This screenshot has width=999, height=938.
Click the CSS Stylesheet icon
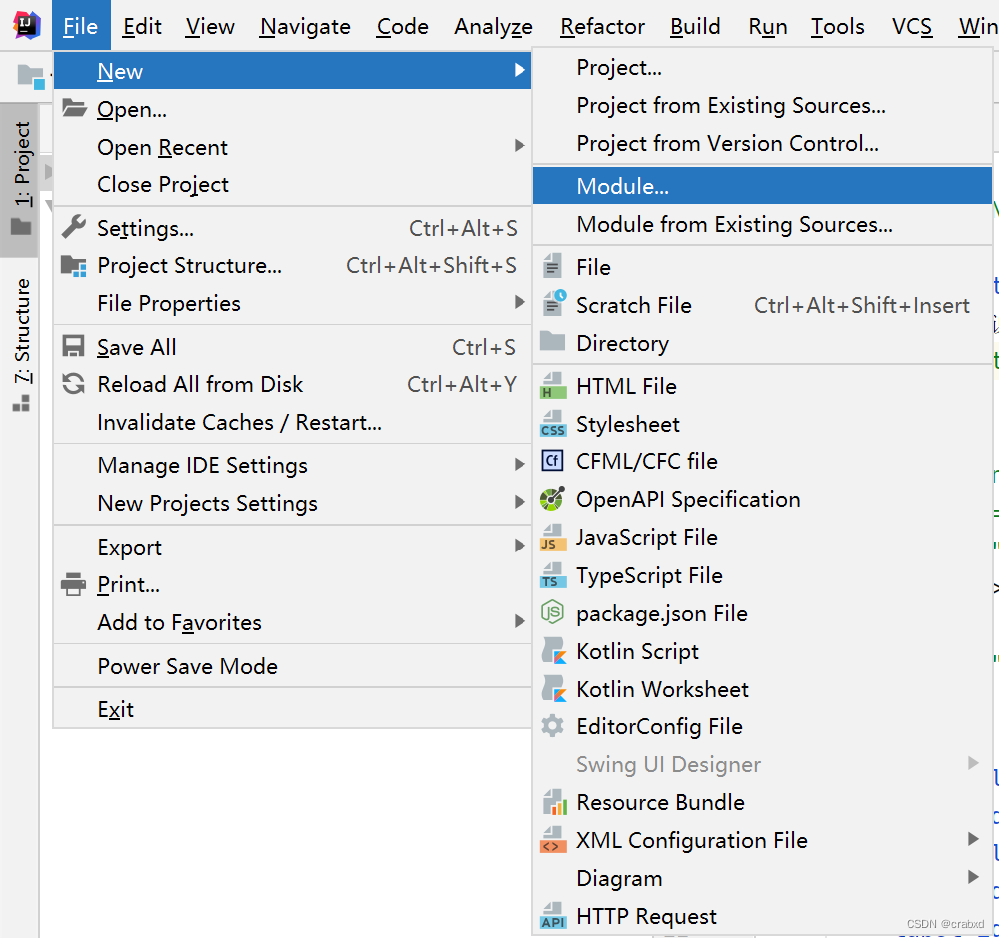(x=552, y=424)
